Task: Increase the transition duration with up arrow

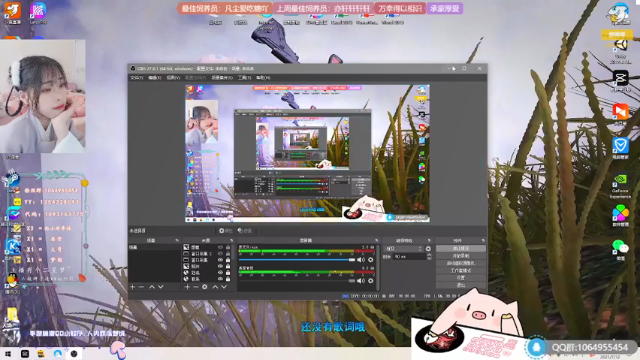Action: [x=429, y=255]
